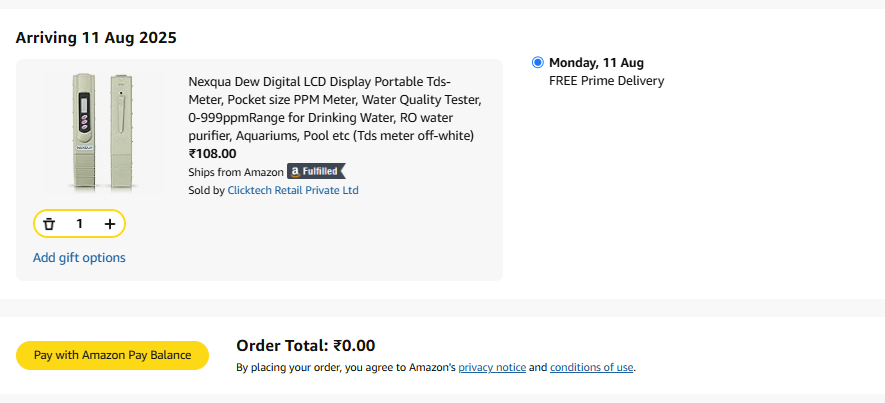Viewport: 885px width, 403px height.
Task: Increase quantity with the plus icon
Action: click(110, 224)
